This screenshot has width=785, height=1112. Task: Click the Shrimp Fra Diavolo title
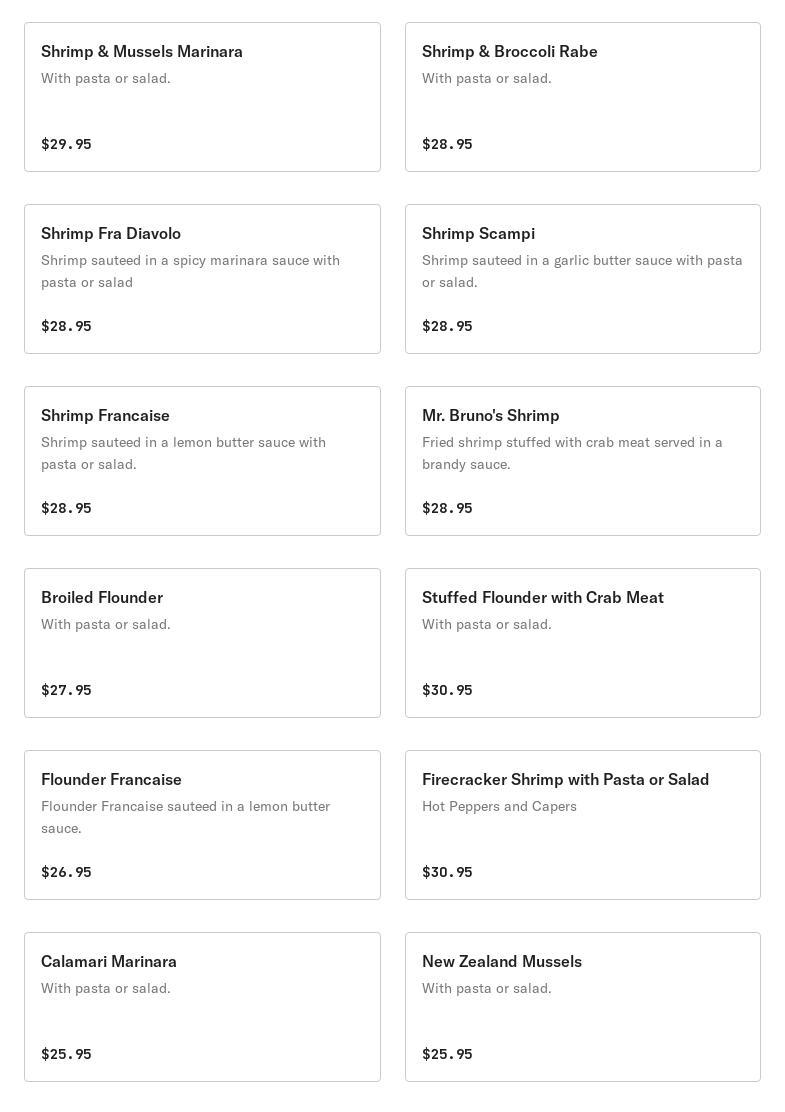(x=111, y=233)
